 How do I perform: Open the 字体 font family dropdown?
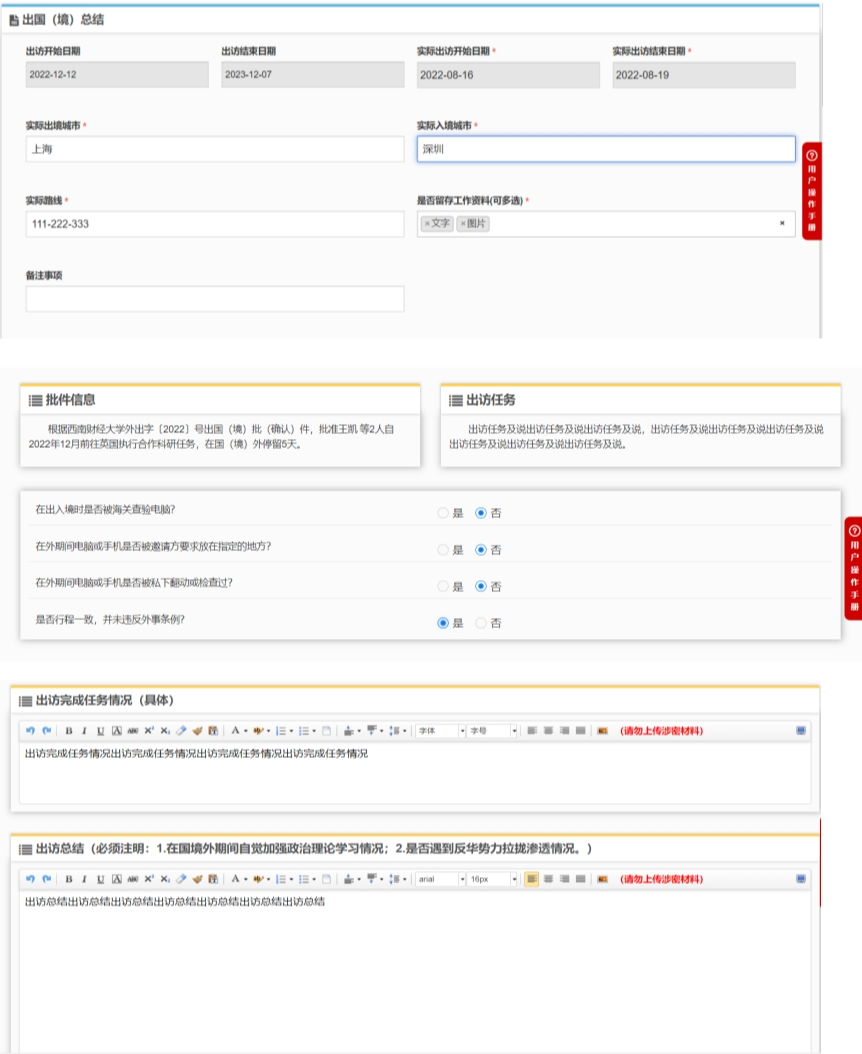(441, 731)
